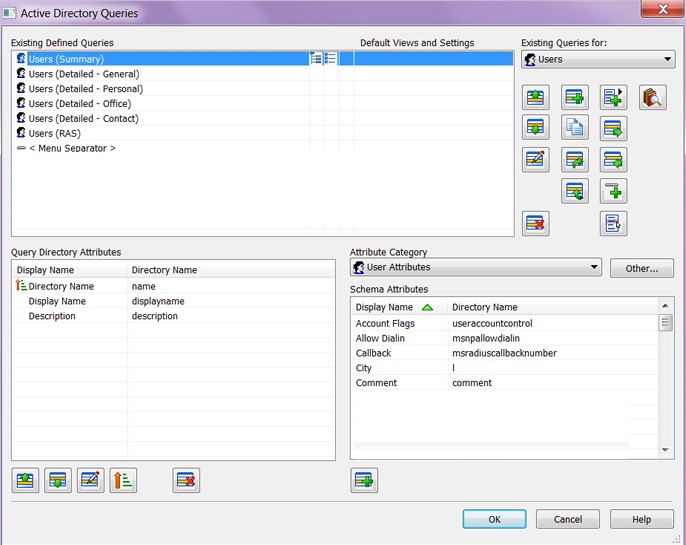The image size is (686, 545).
Task: Select Users (Detailed - Contact) query
Action: pos(262,118)
